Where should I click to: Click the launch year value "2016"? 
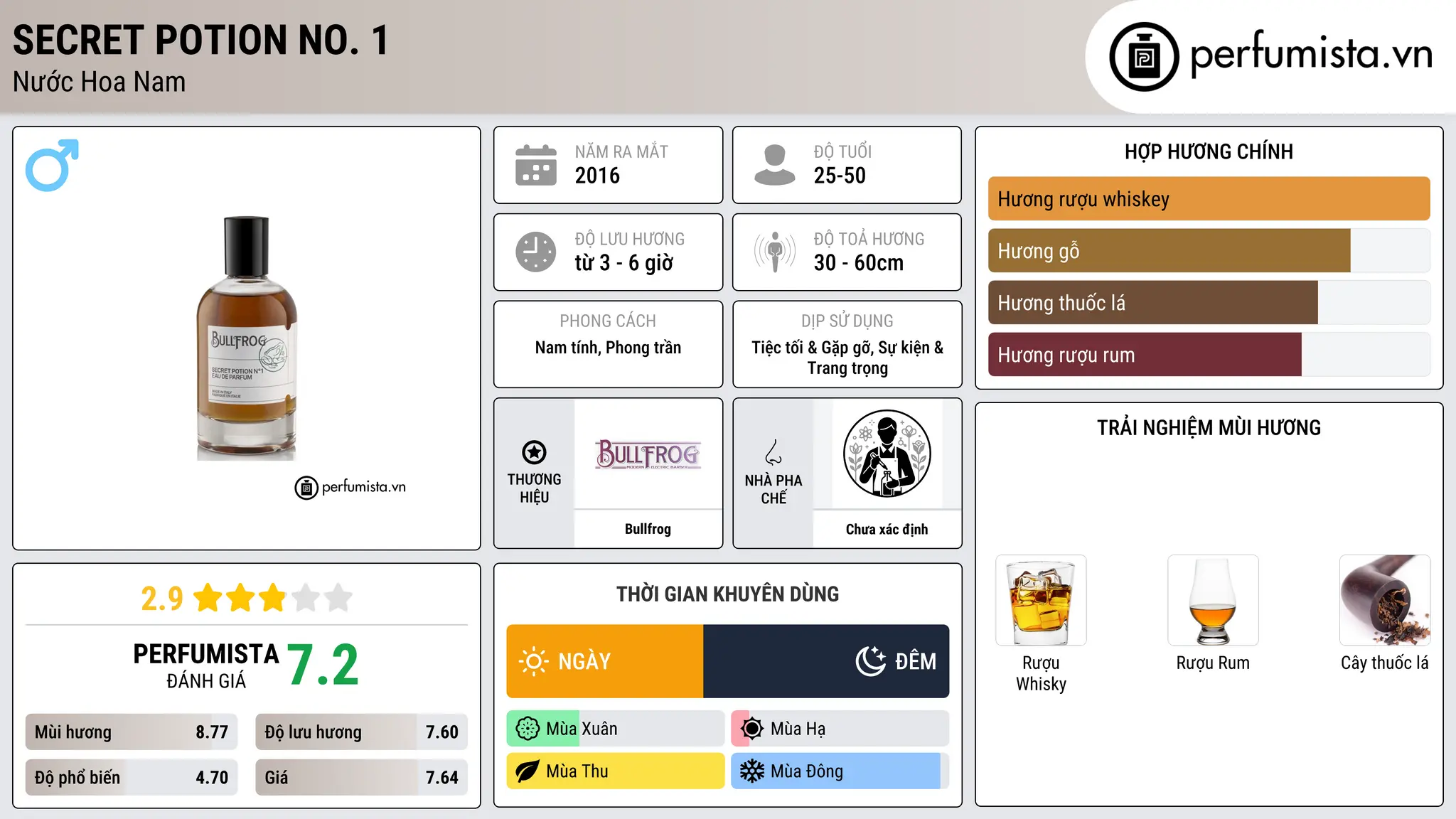coord(597,176)
